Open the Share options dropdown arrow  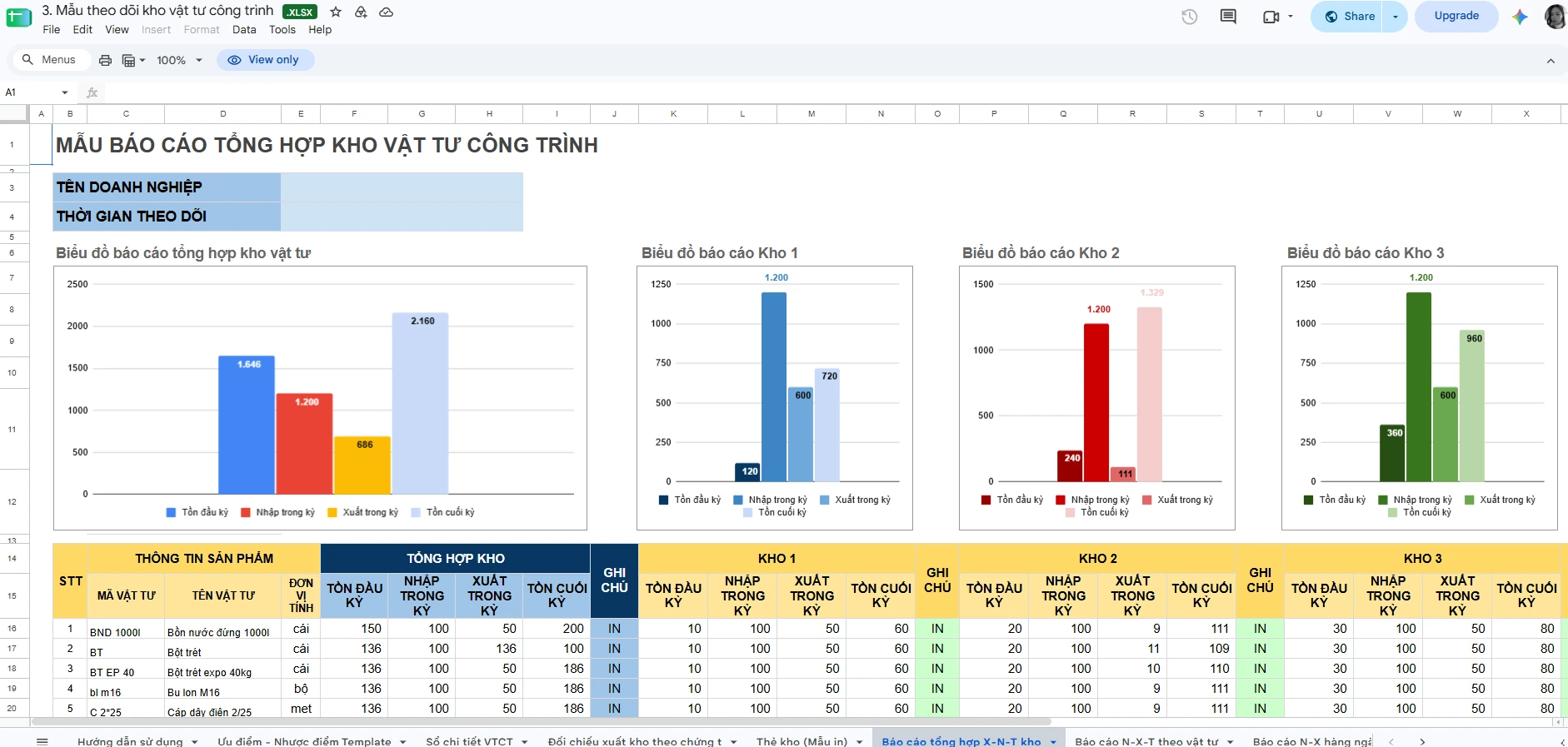coord(1396,17)
